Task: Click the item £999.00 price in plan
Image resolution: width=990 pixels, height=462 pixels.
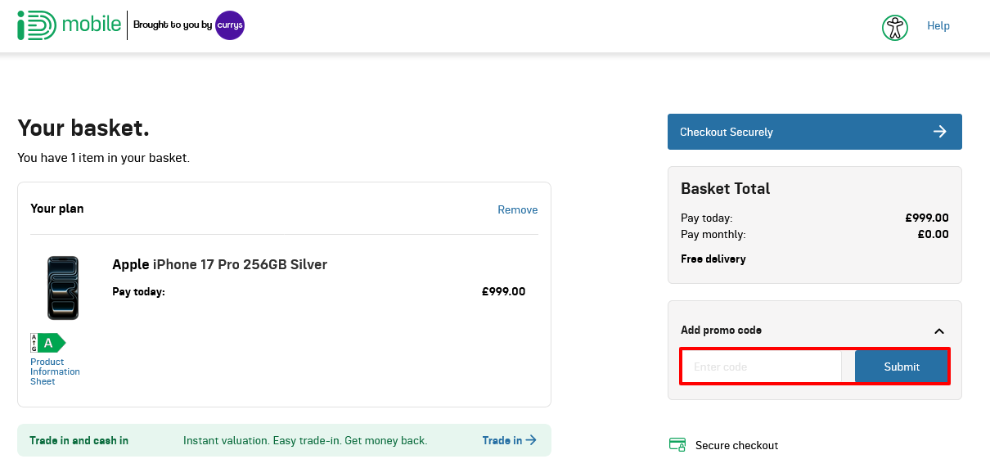Action: click(503, 292)
